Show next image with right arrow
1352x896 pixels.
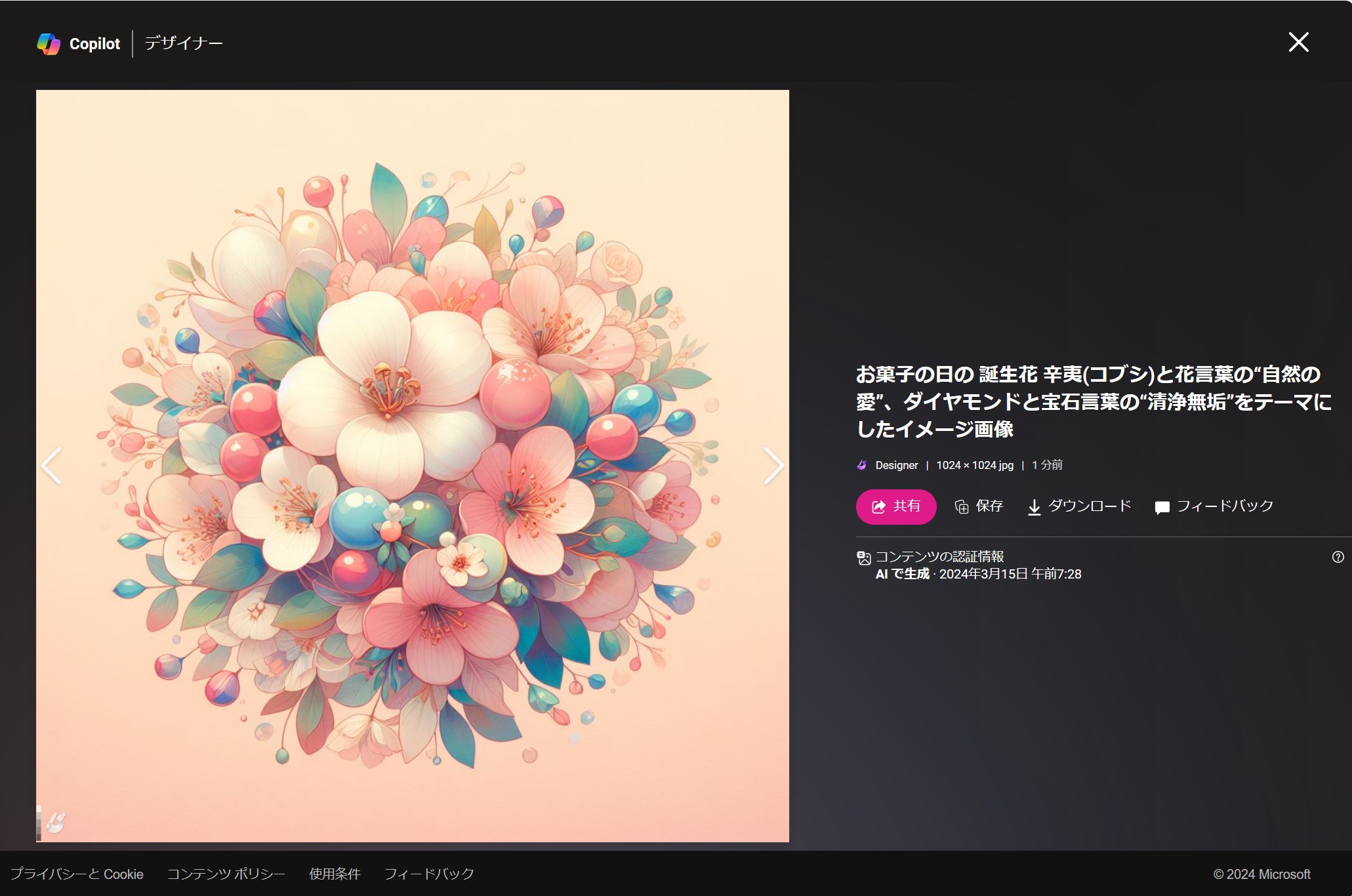tap(773, 466)
